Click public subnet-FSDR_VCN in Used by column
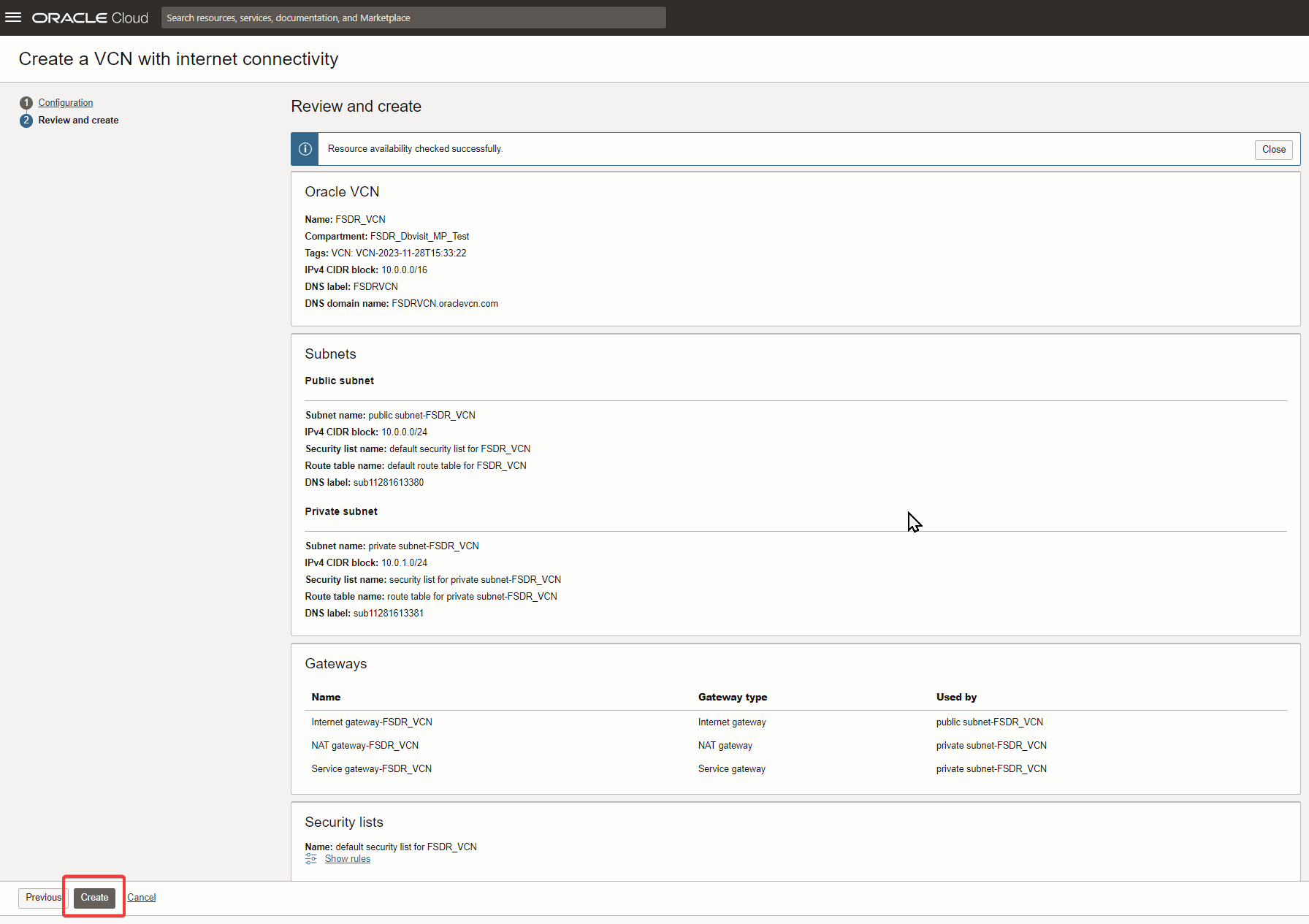 click(990, 722)
